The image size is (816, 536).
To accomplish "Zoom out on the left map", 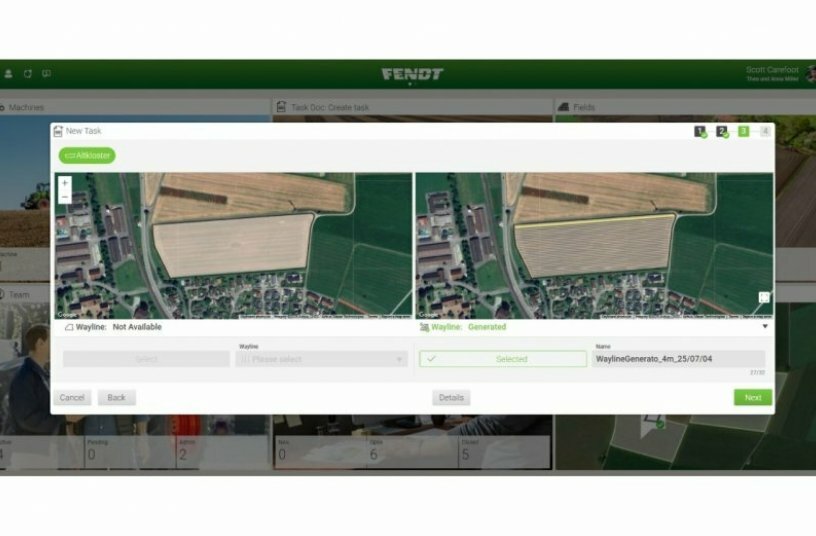I will (65, 197).
